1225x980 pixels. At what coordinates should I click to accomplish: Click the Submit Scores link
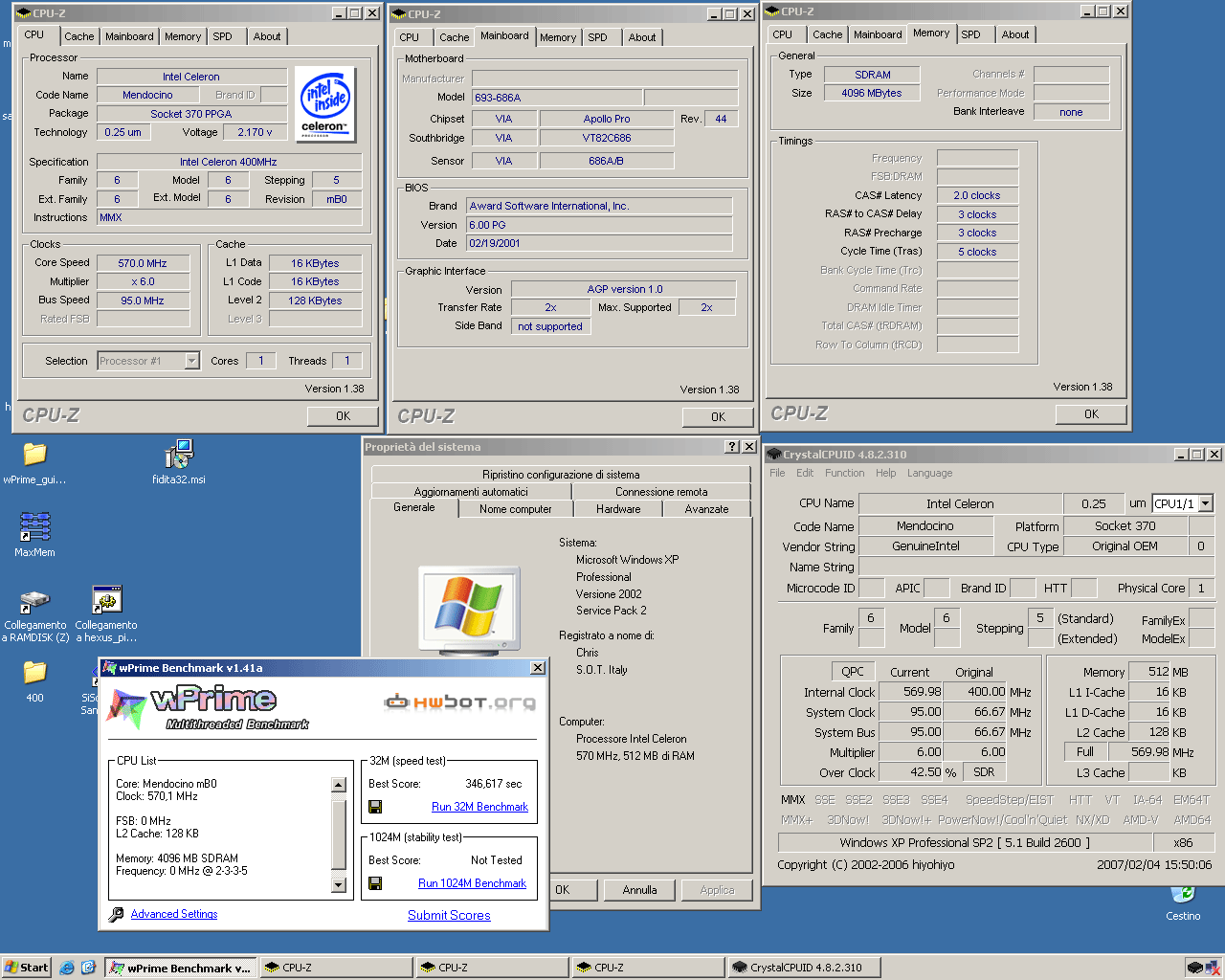(449, 915)
